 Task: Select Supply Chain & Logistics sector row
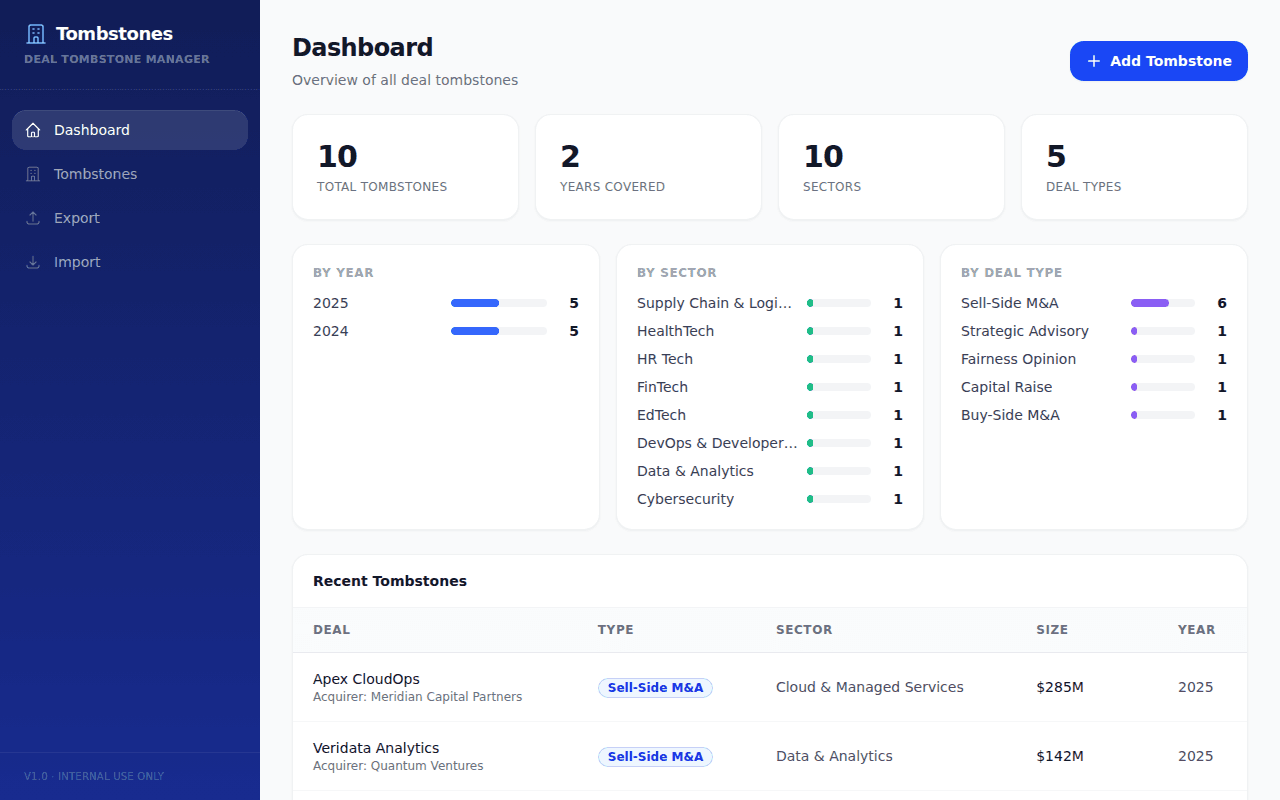click(x=770, y=303)
